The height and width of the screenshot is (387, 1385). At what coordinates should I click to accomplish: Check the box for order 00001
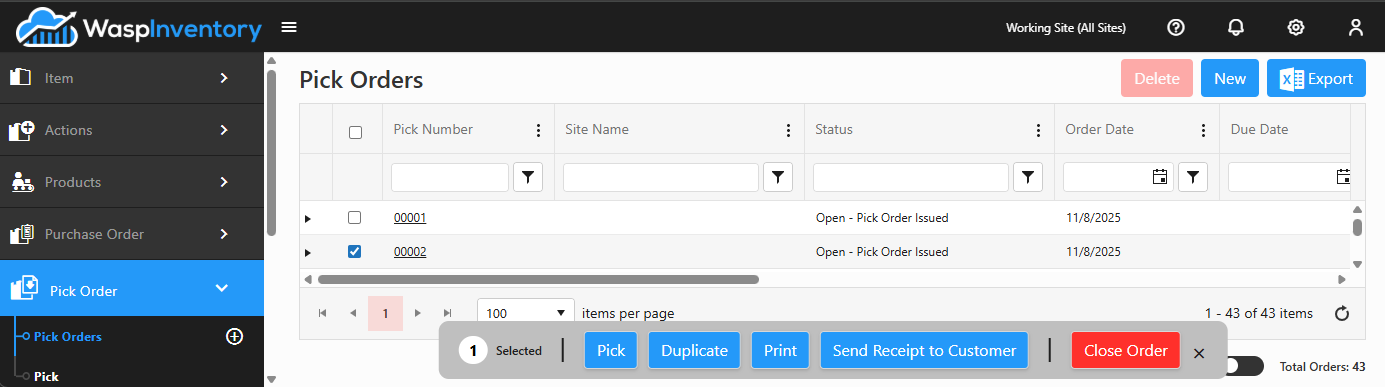[354, 217]
